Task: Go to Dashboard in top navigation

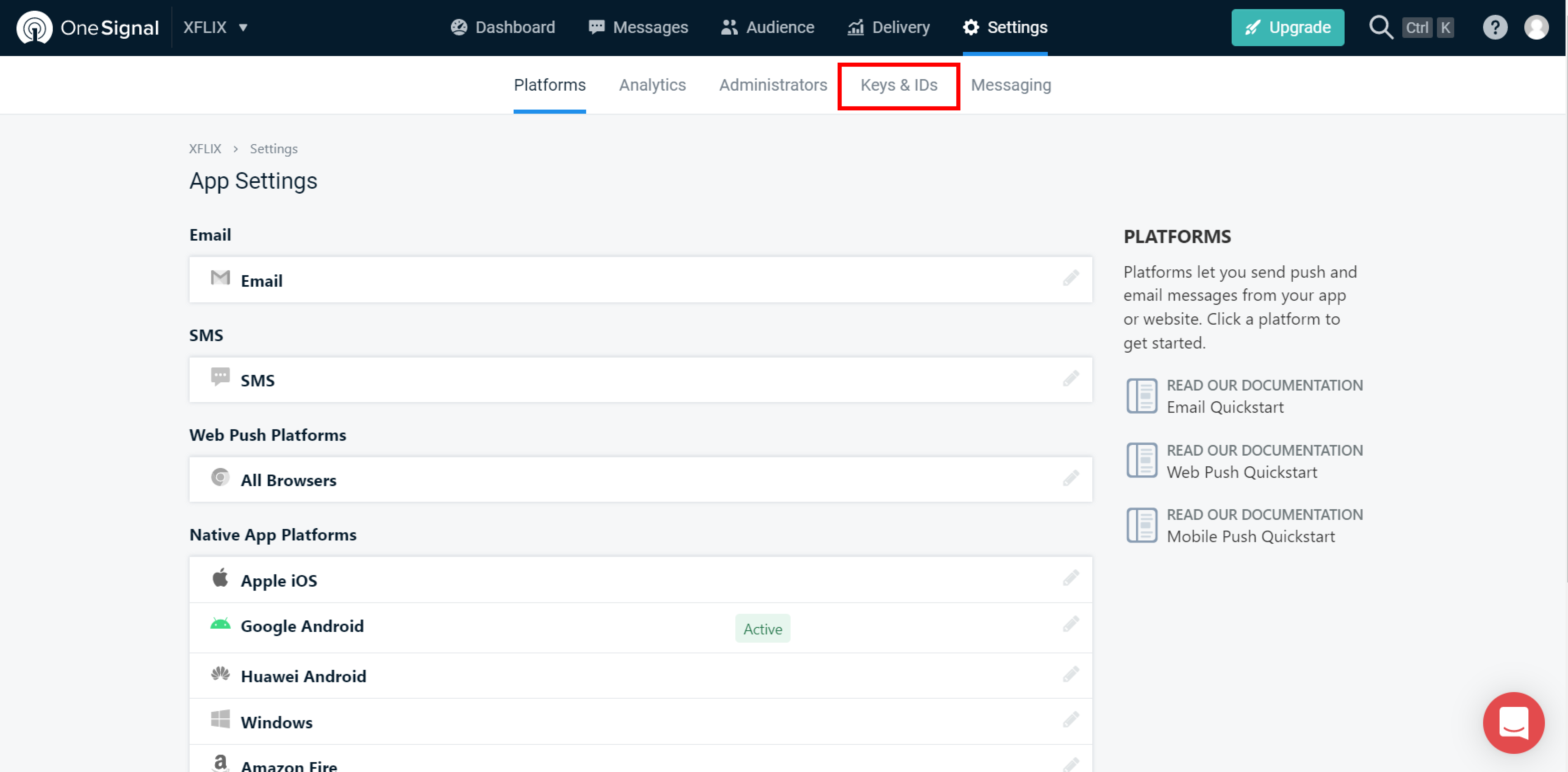Action: pyautogui.click(x=503, y=27)
